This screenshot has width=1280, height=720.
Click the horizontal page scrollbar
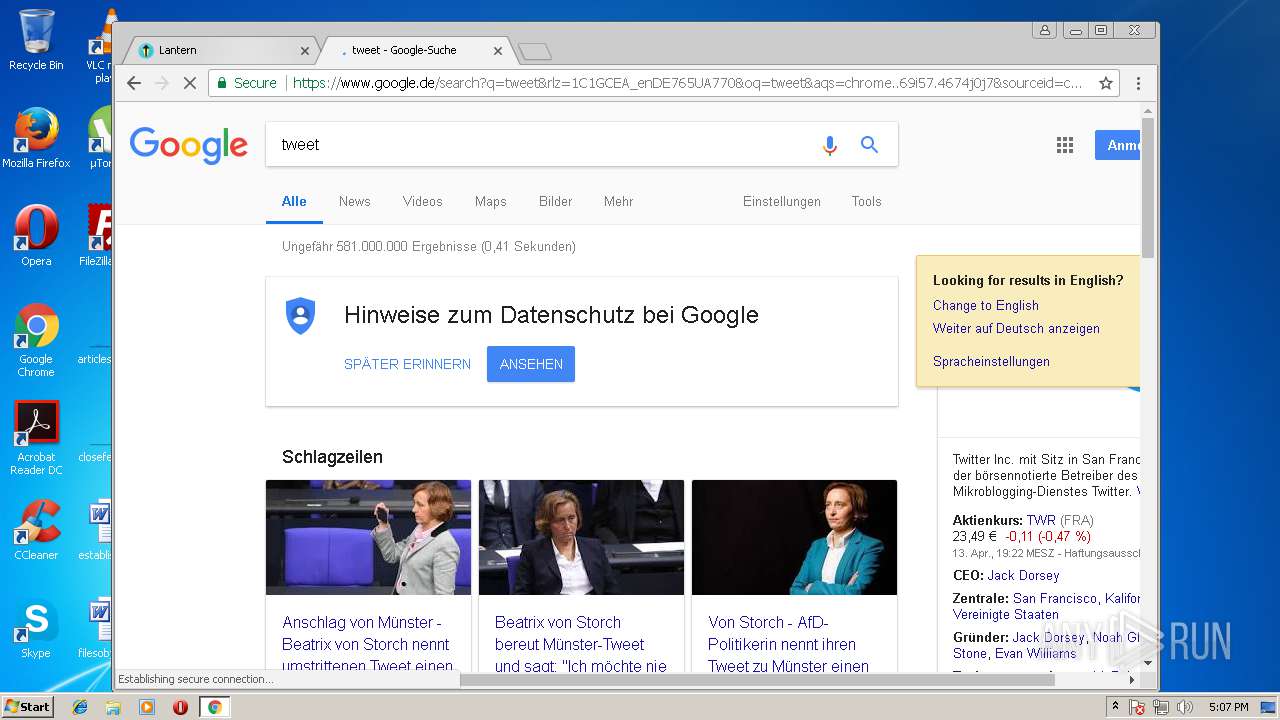(x=757, y=680)
